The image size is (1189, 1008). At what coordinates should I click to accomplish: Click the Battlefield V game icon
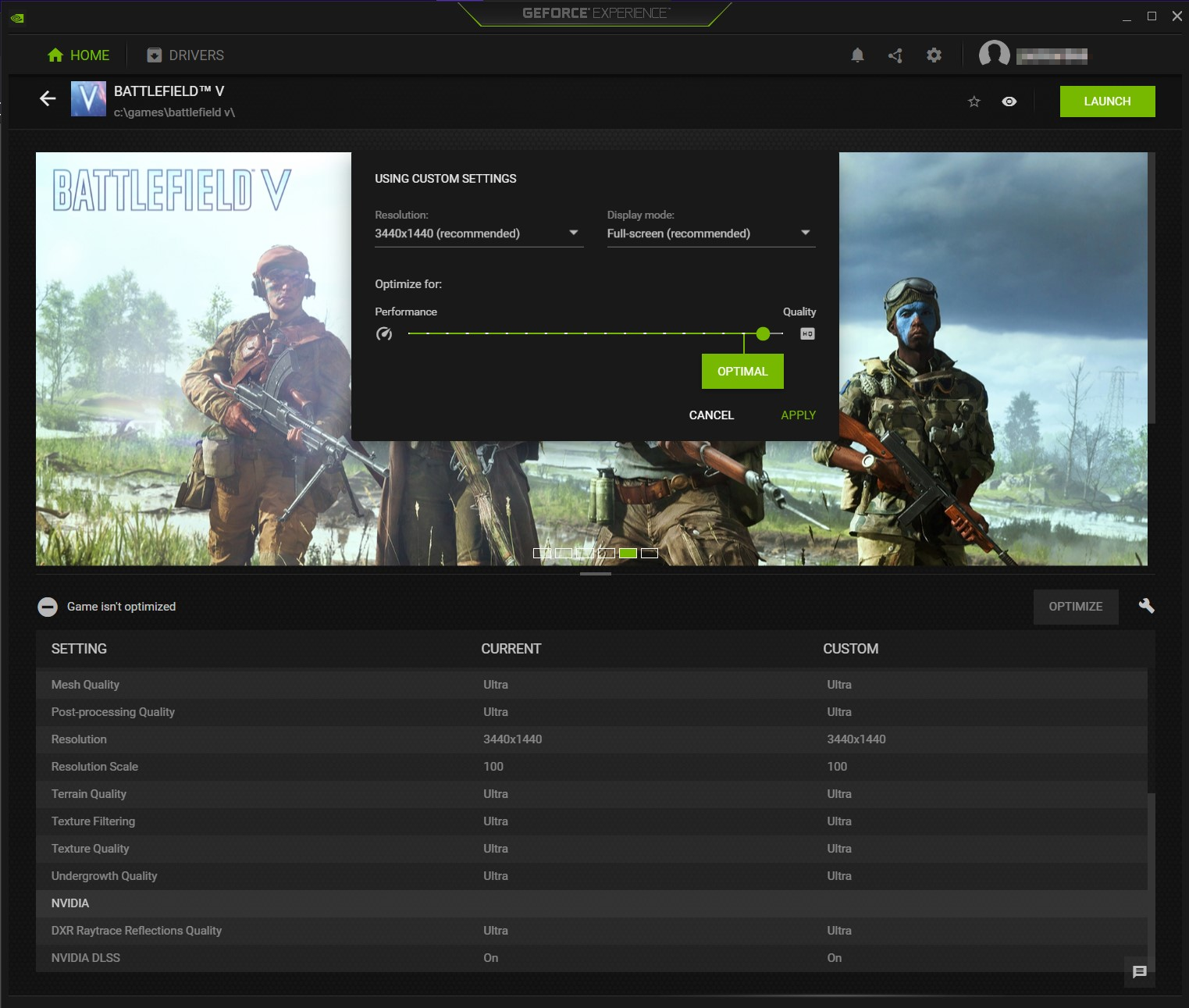[88, 99]
